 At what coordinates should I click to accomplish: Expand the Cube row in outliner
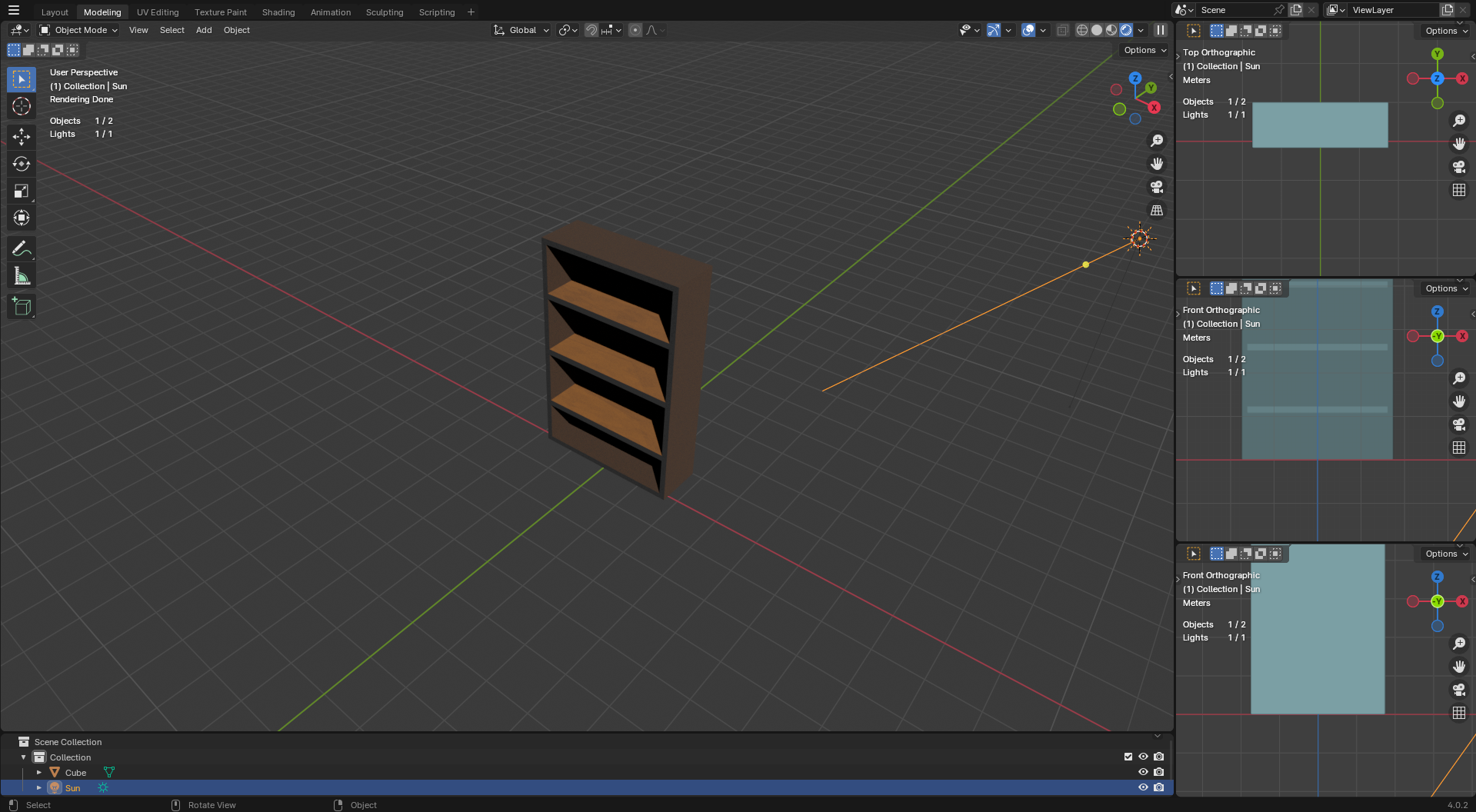pyautogui.click(x=39, y=772)
